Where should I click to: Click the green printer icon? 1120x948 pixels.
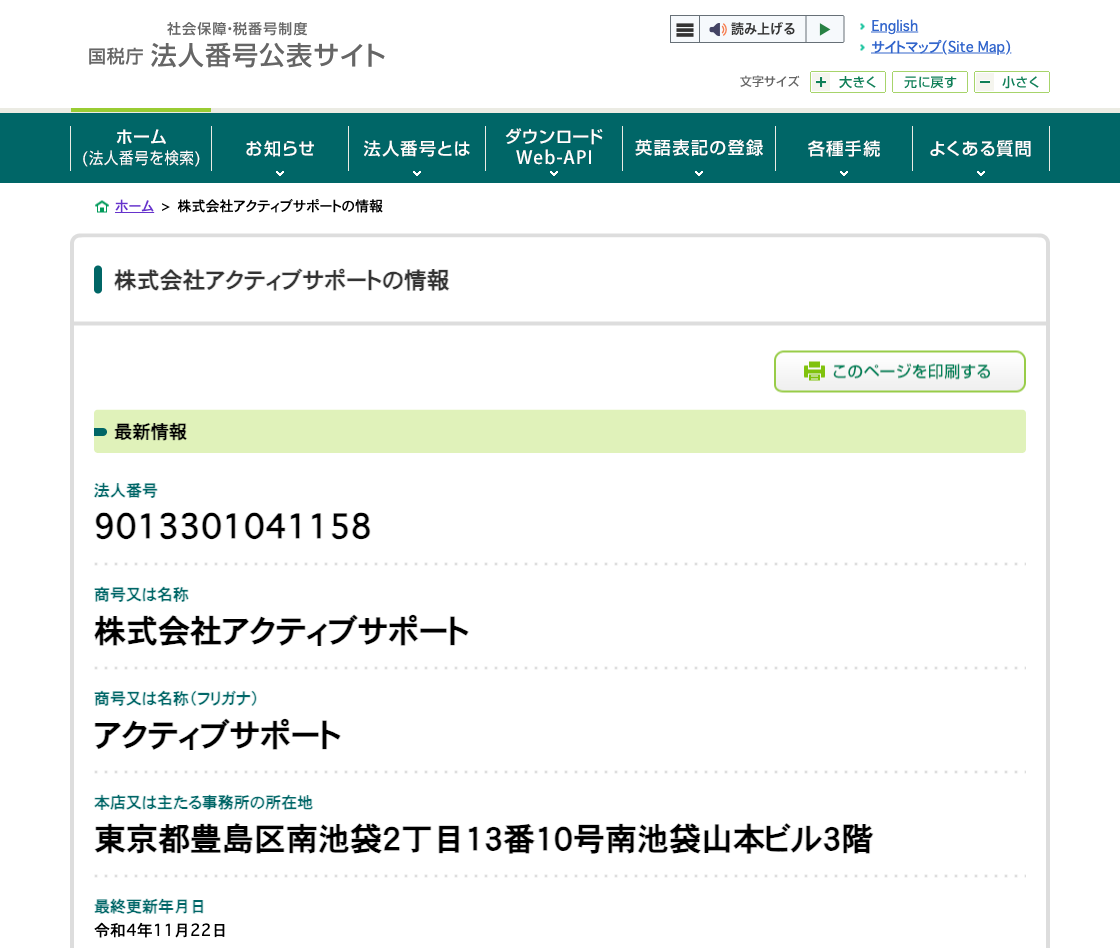(x=814, y=371)
